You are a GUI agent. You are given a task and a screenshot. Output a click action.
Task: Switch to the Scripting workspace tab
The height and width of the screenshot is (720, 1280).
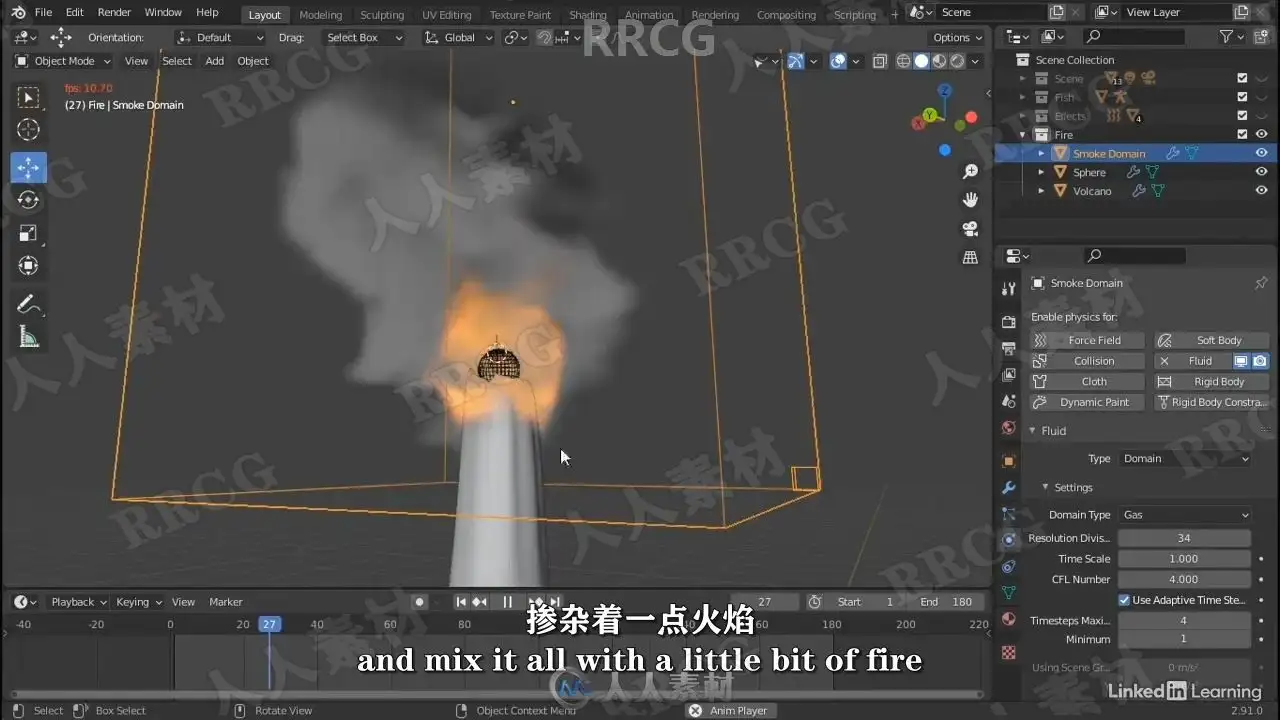(x=855, y=15)
